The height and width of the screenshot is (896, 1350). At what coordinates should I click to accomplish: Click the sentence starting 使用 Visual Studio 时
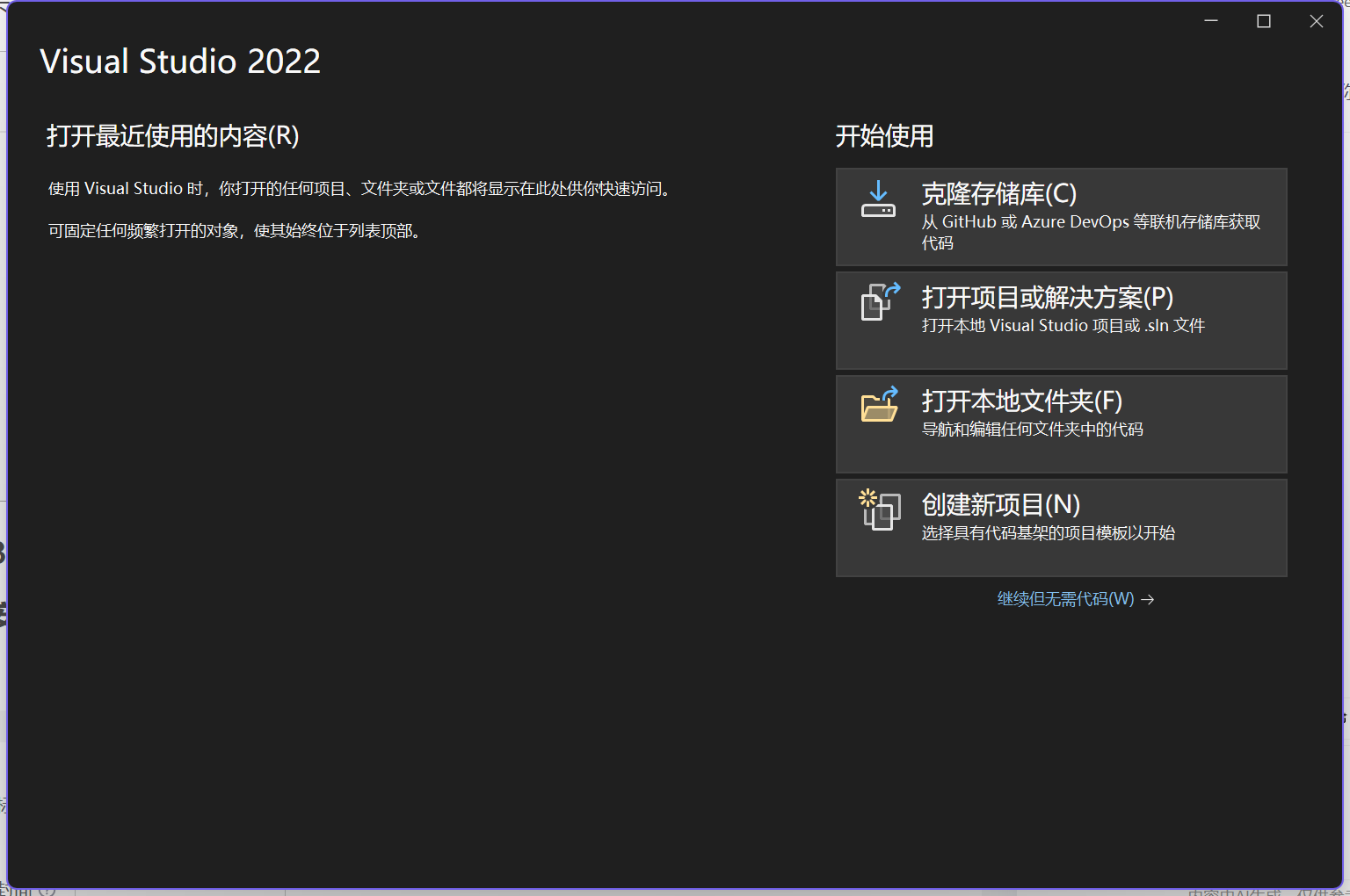coord(362,189)
